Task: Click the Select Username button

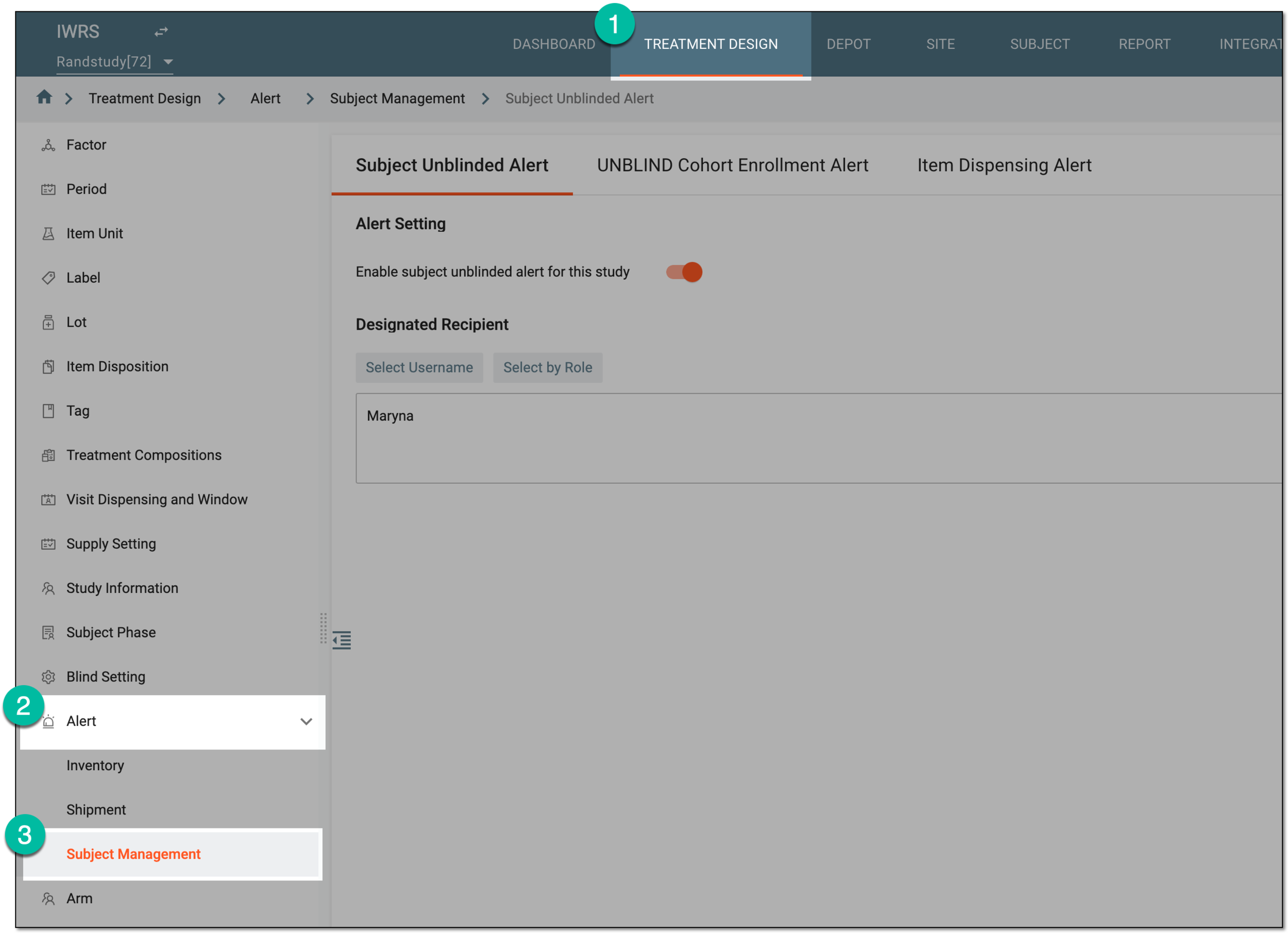Action: coord(419,367)
